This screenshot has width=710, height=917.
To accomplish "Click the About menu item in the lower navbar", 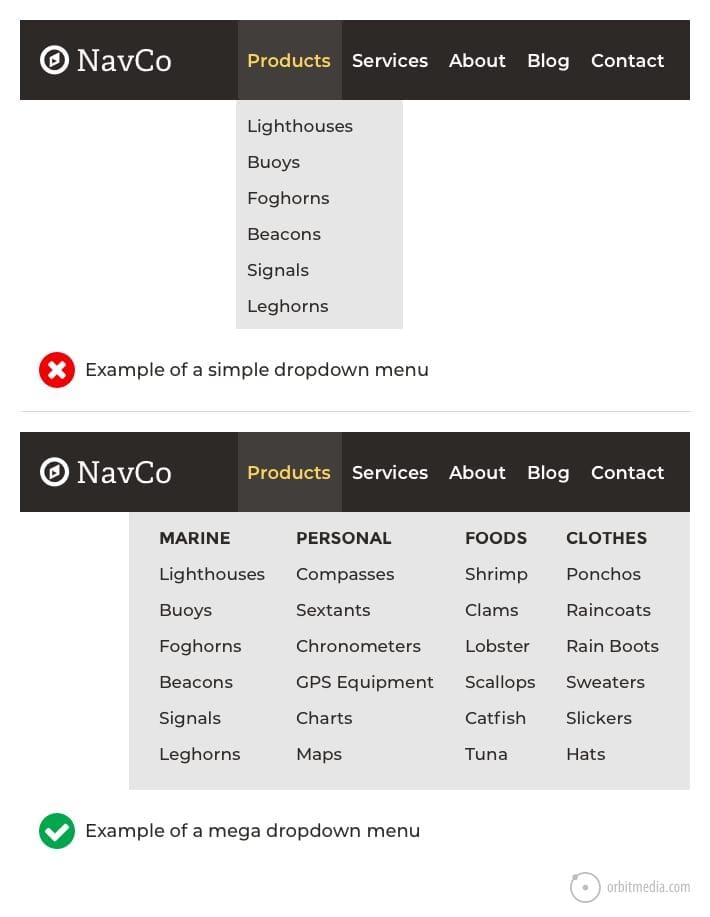I will click(477, 471).
